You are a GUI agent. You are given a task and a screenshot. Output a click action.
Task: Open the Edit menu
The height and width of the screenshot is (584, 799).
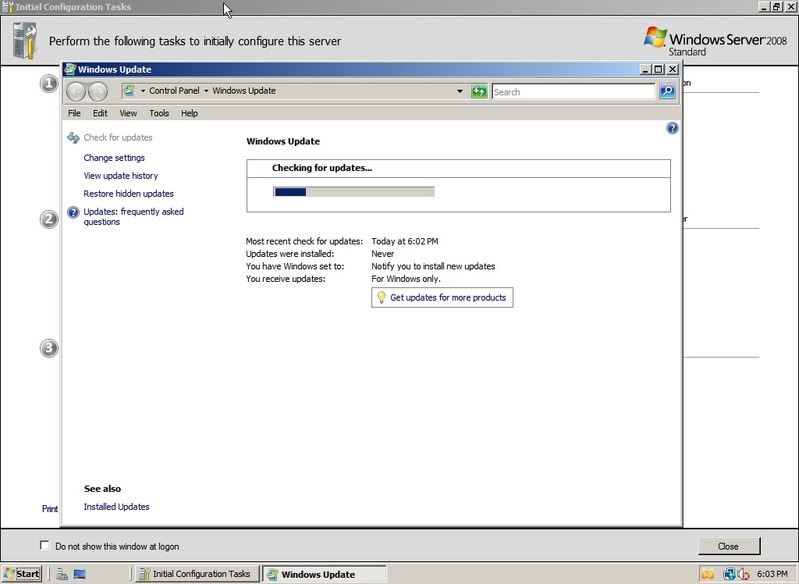(x=100, y=113)
